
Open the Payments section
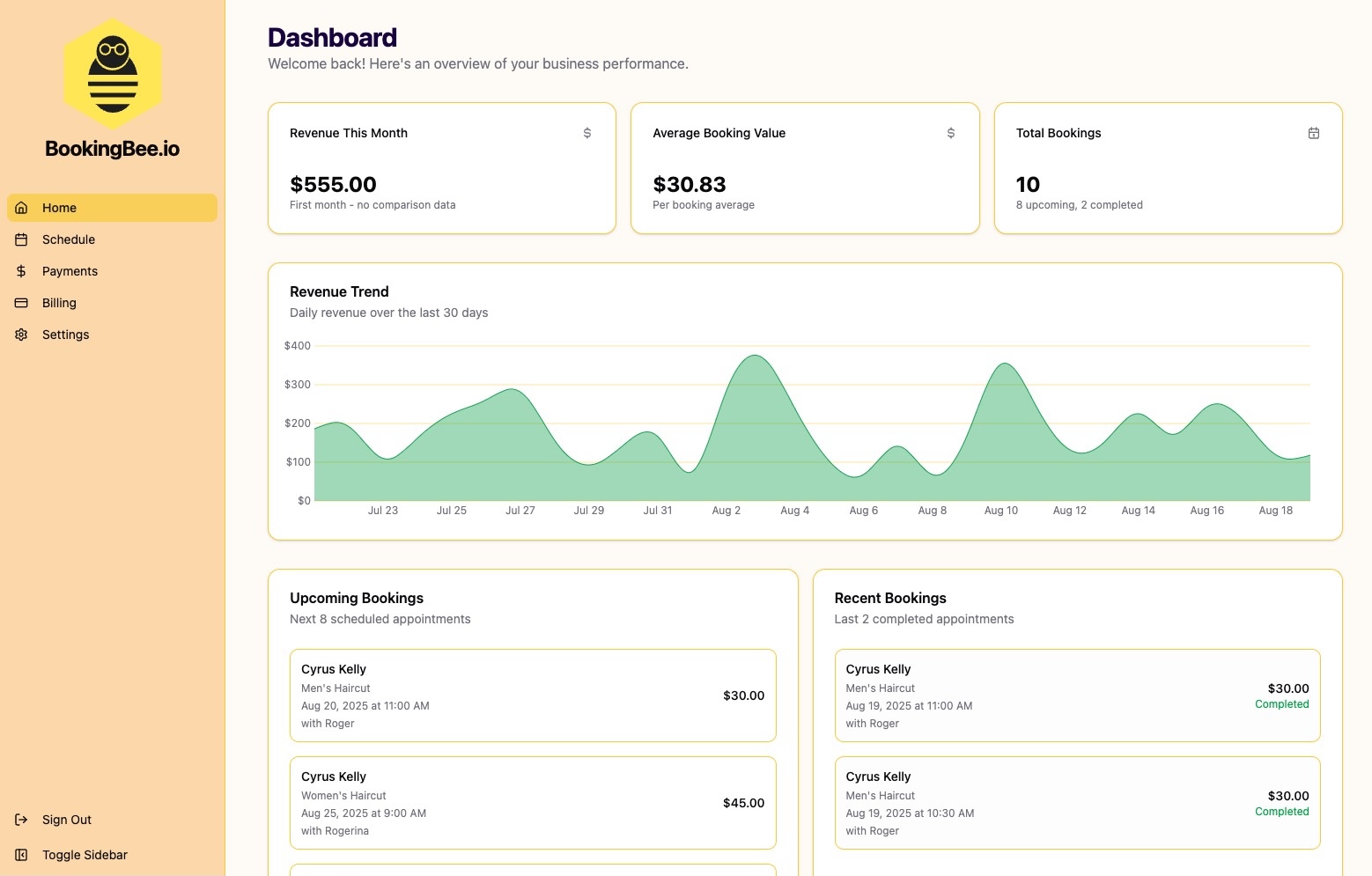[x=112, y=271]
